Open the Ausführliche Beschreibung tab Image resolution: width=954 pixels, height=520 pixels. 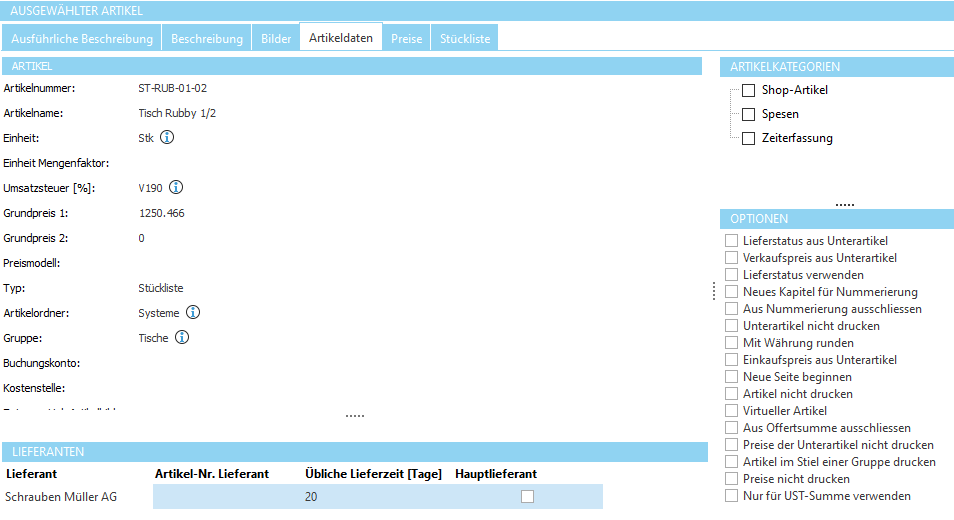coord(82,39)
